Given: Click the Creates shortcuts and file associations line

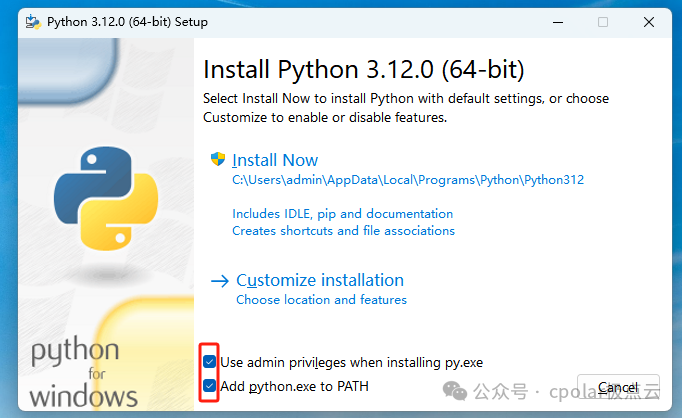Looking at the screenshot, I should coord(343,230).
